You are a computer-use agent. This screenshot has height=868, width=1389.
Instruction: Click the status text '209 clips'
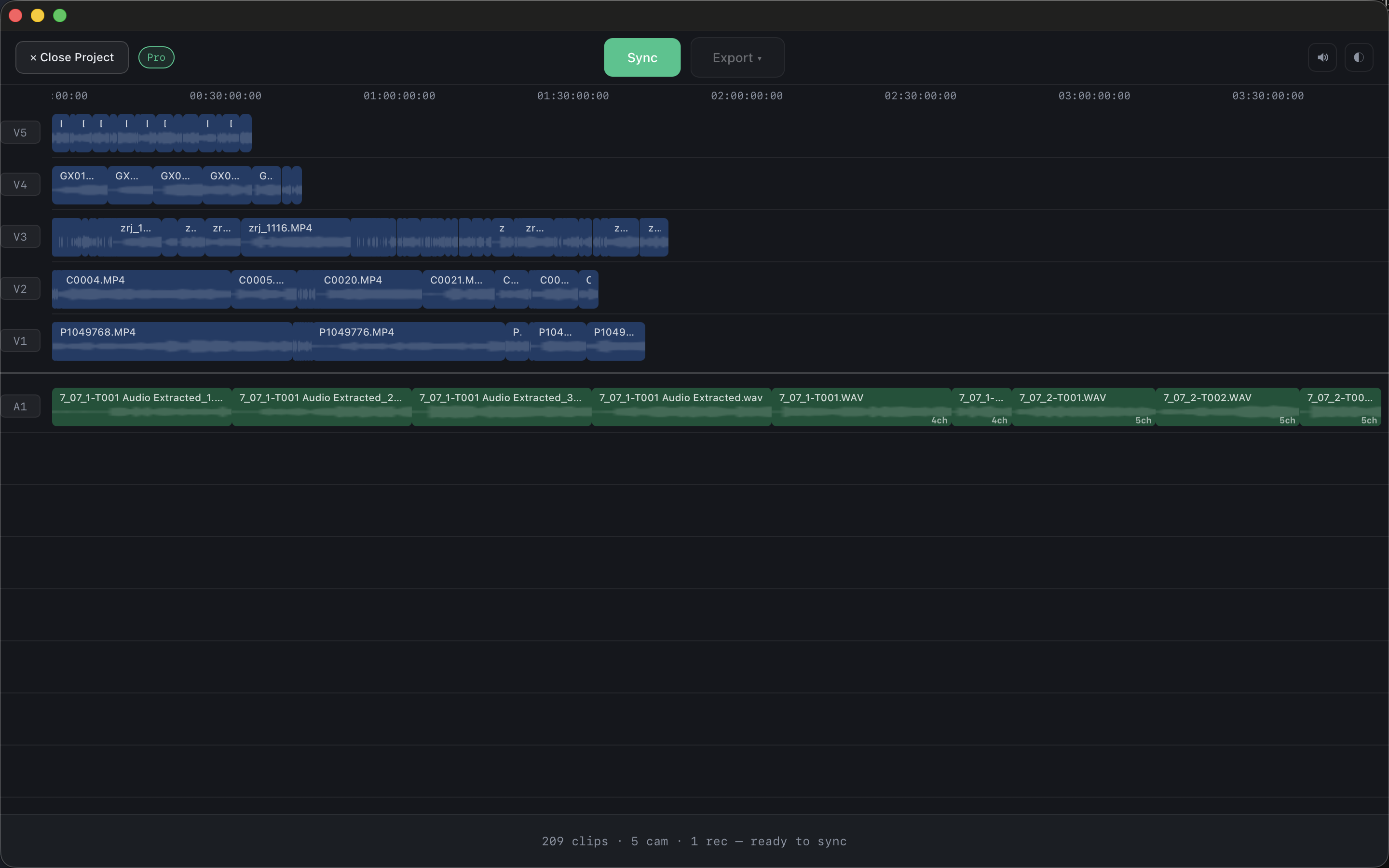point(574,841)
